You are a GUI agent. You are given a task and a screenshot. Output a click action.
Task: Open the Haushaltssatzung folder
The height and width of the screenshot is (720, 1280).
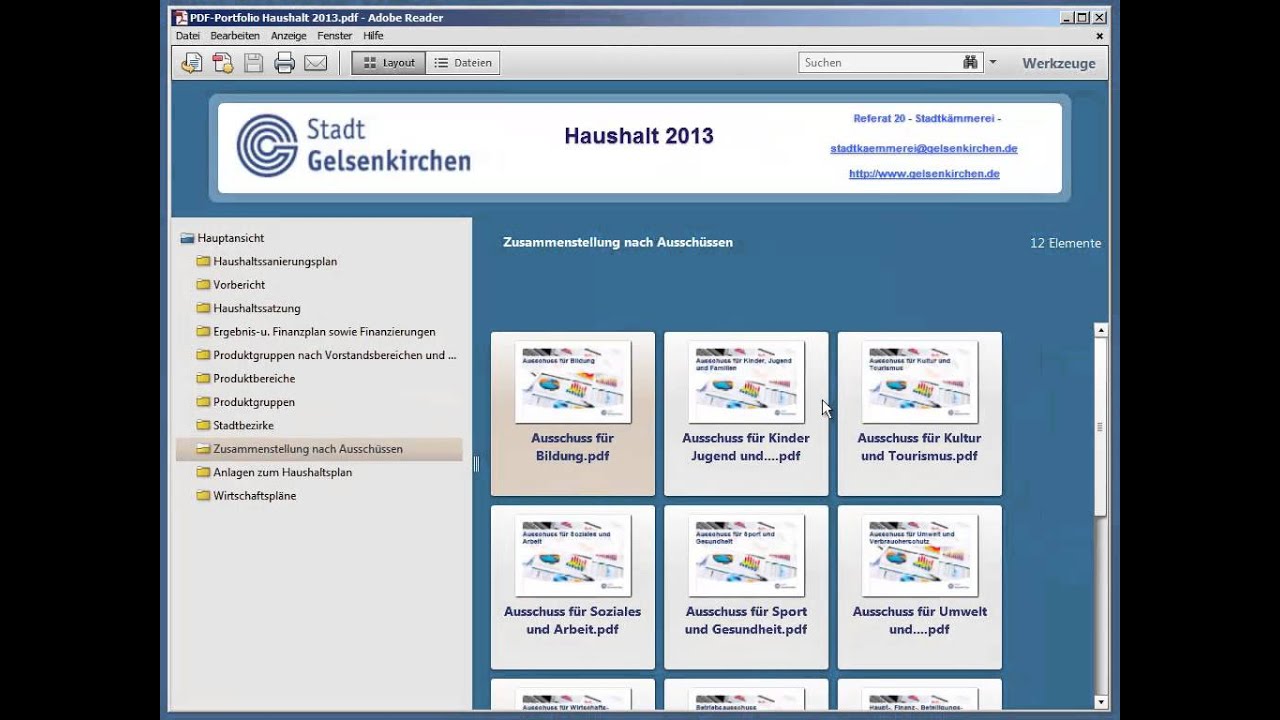(x=257, y=308)
